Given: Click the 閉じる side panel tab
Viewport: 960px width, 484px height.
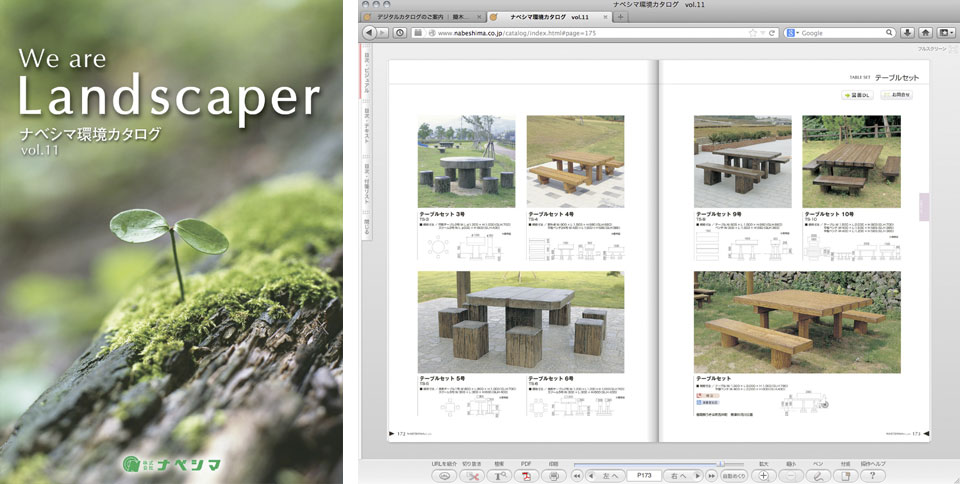Looking at the screenshot, I should [367, 226].
